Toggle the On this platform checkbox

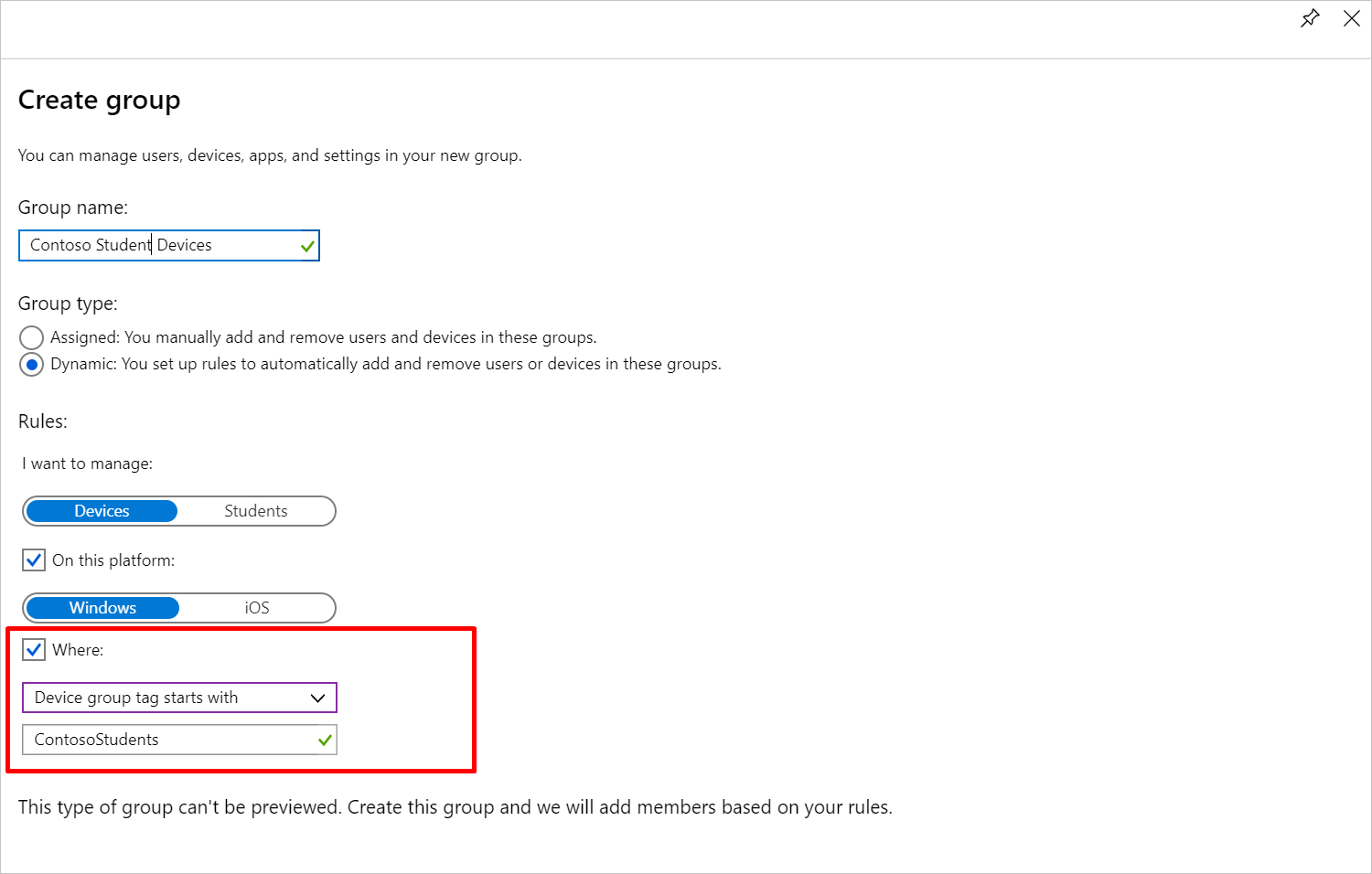coord(34,560)
